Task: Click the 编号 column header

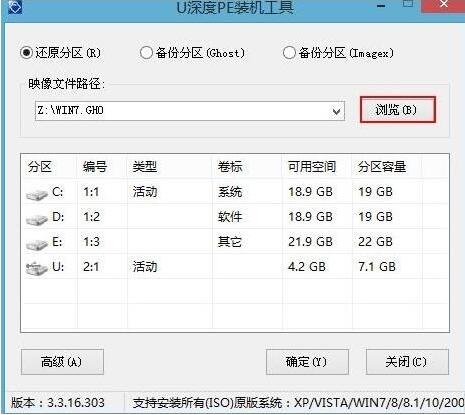Action: (x=95, y=166)
